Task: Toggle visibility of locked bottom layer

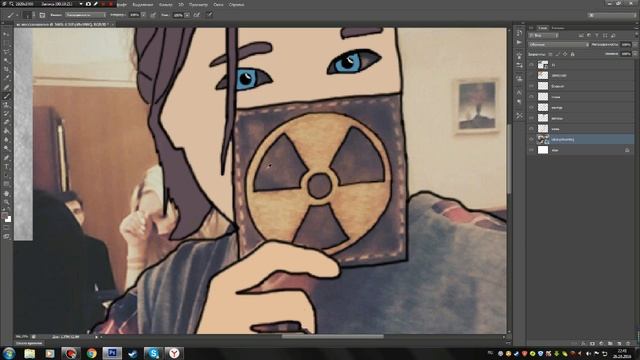Action: tap(531, 150)
